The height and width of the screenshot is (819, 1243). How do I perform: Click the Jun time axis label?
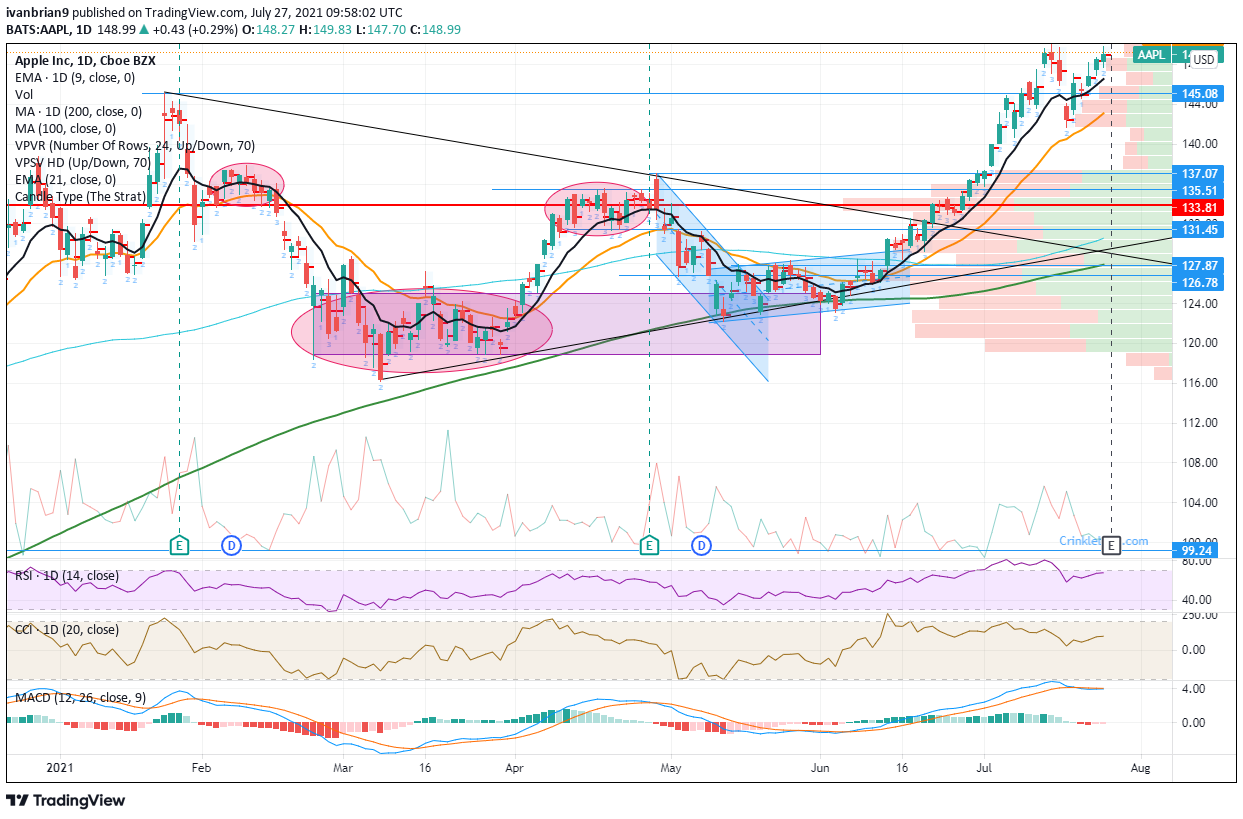tap(820, 768)
